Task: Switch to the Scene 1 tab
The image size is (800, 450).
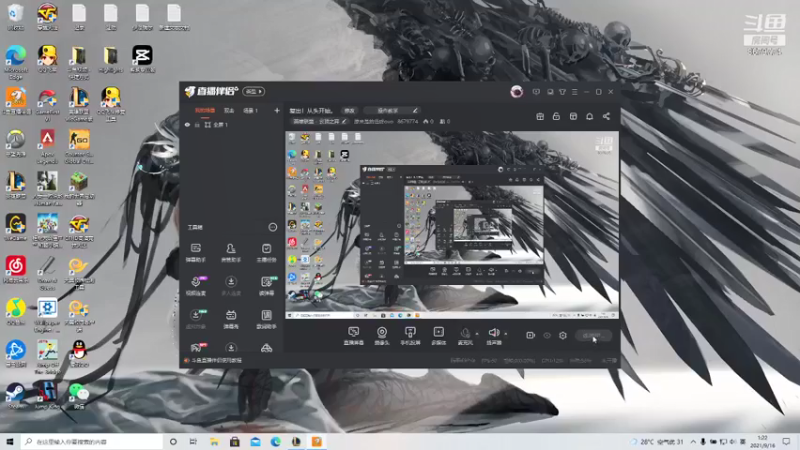Action: click(250, 110)
